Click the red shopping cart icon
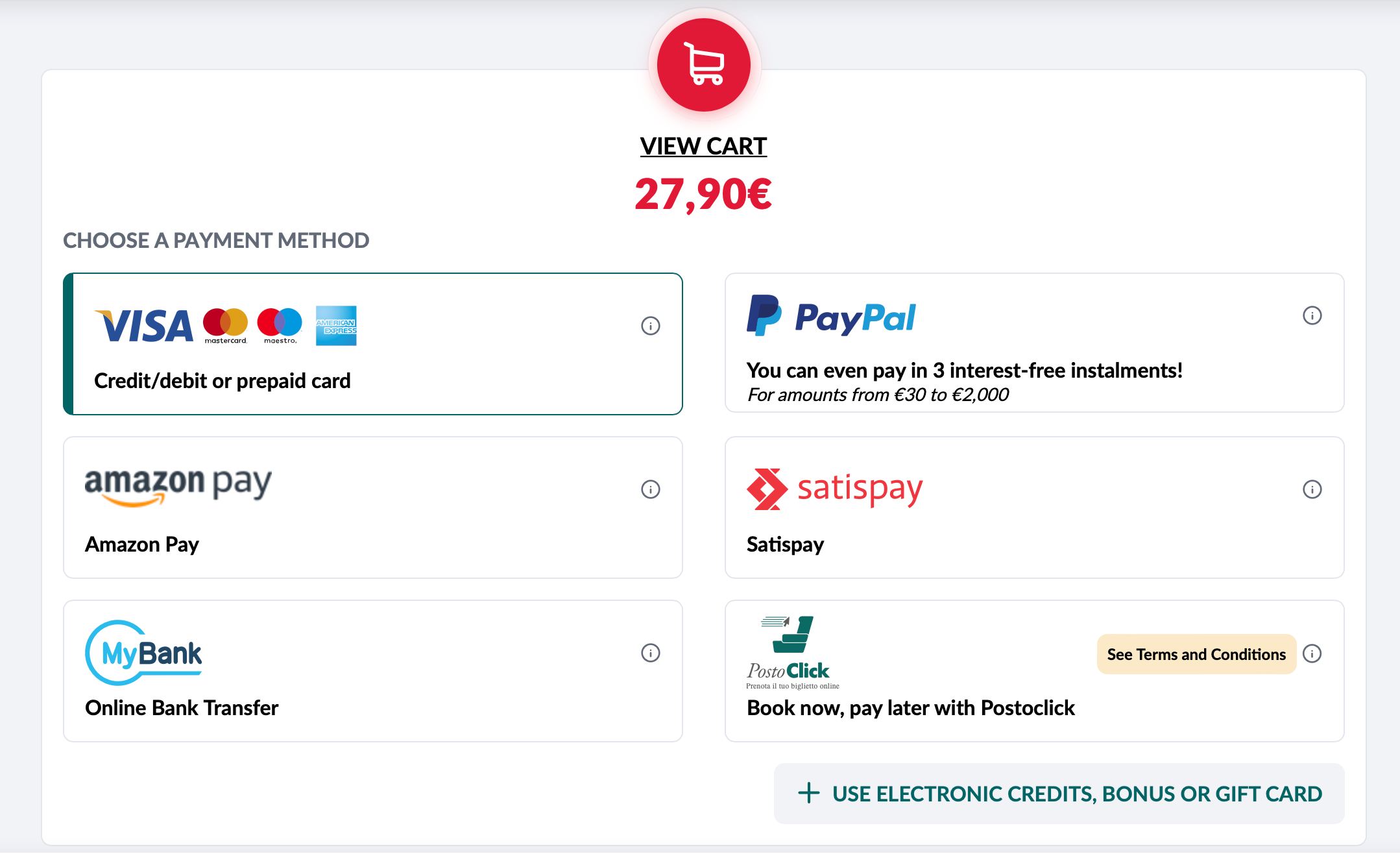1400x854 pixels. (704, 65)
